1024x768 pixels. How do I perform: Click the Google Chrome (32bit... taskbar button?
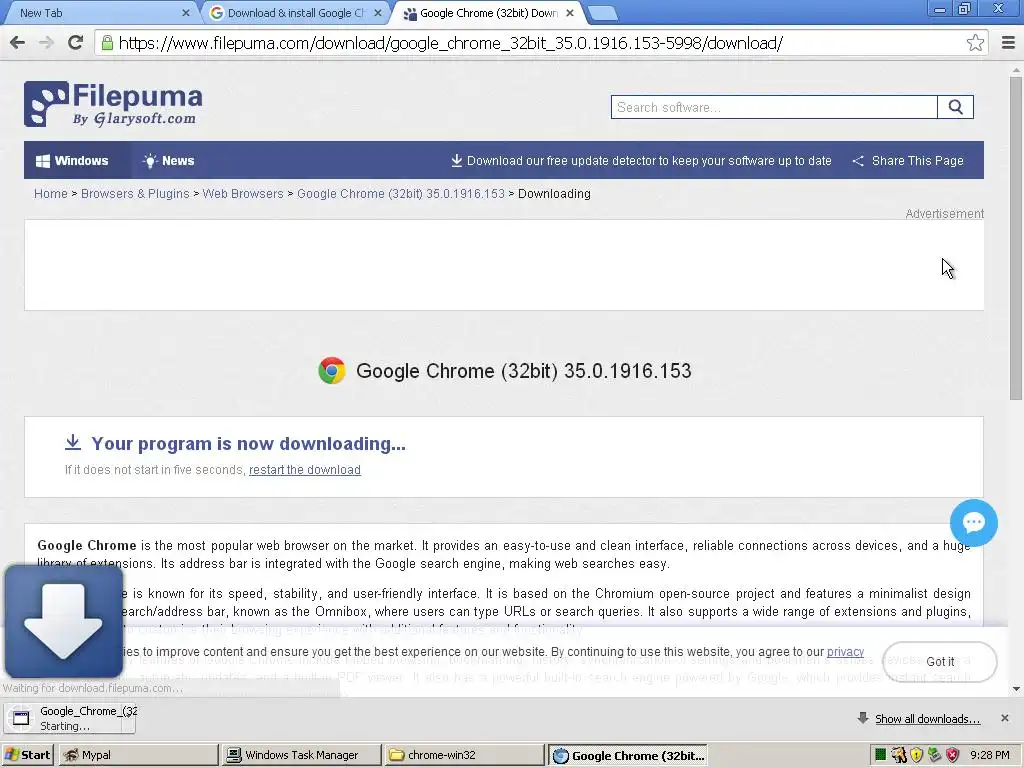tap(627, 755)
